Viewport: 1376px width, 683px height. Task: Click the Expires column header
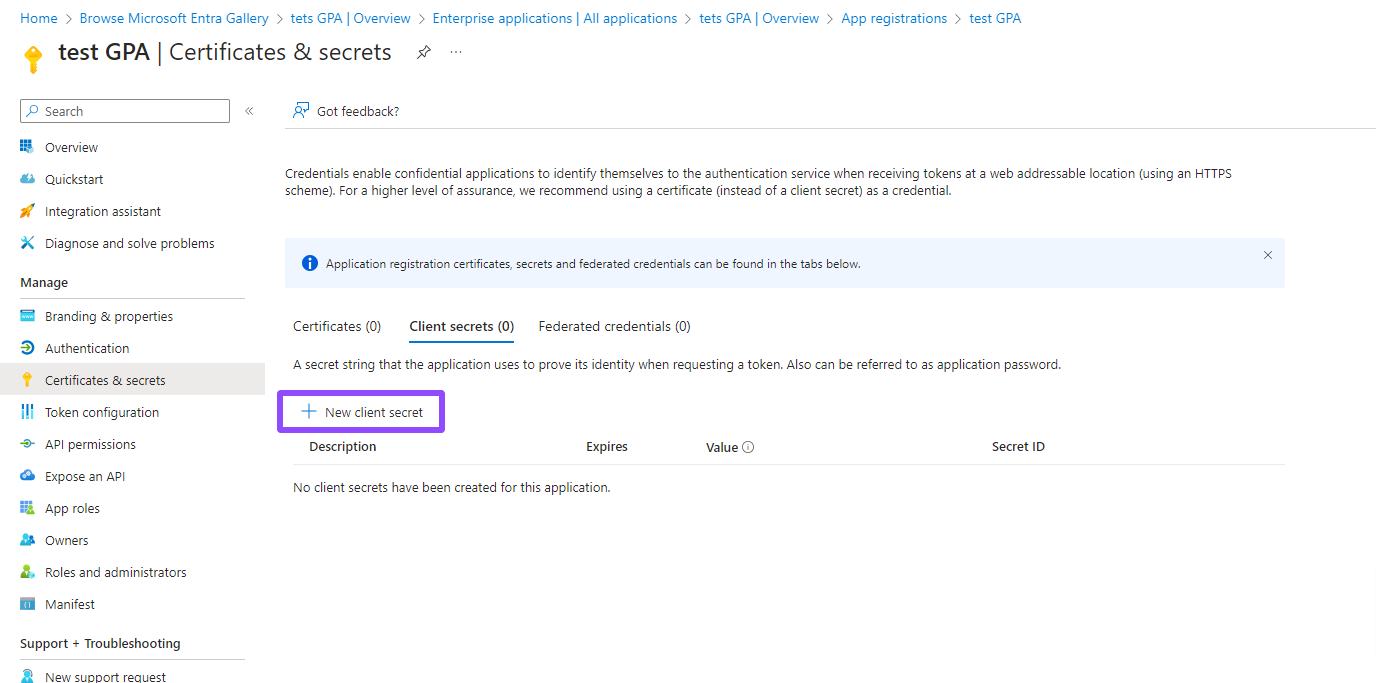607,447
